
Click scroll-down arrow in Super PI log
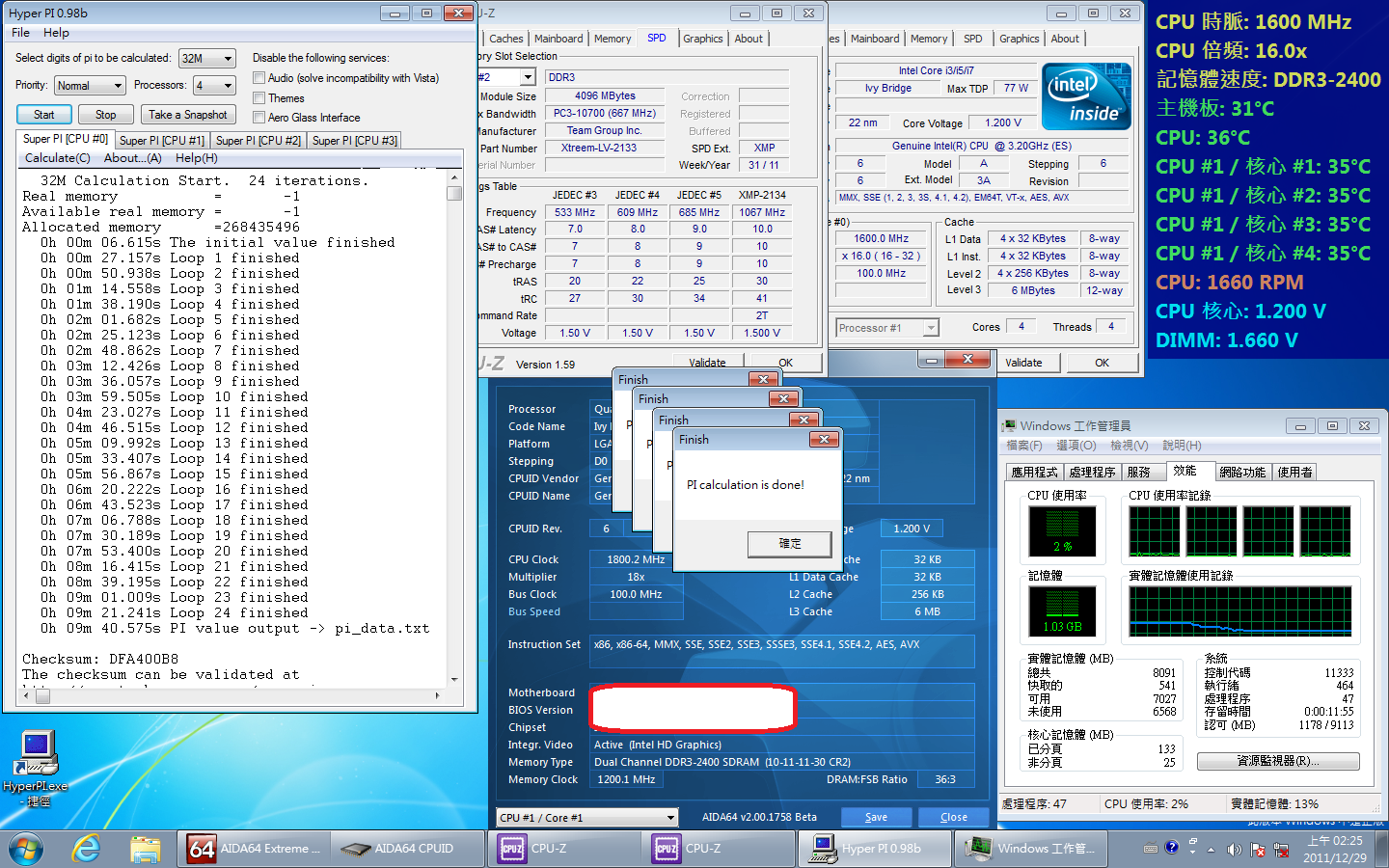click(x=454, y=679)
